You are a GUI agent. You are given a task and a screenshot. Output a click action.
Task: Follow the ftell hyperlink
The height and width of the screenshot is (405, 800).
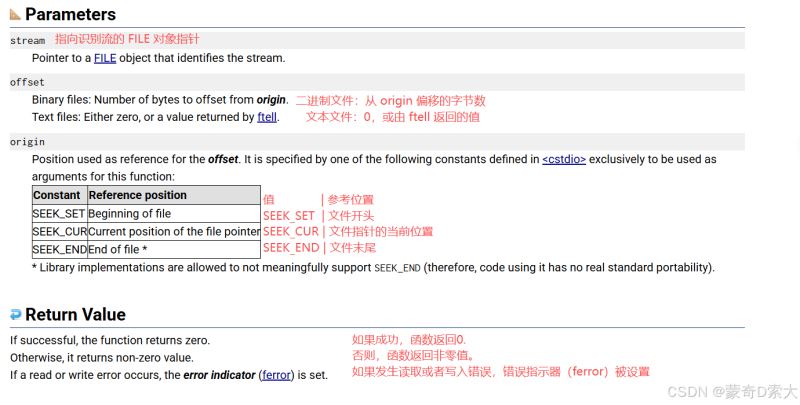(x=267, y=117)
